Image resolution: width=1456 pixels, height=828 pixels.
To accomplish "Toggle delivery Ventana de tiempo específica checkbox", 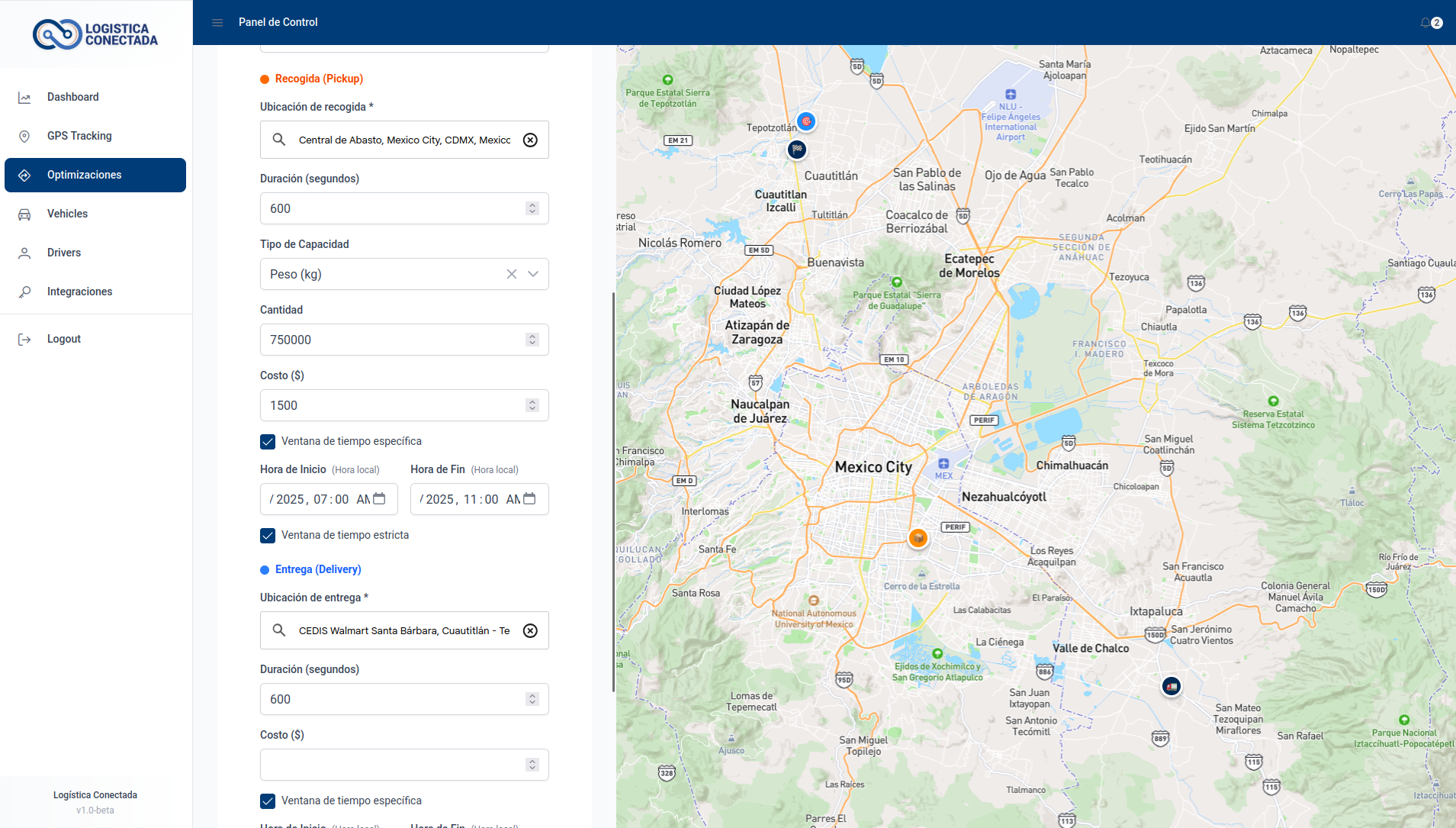I will 268,801.
